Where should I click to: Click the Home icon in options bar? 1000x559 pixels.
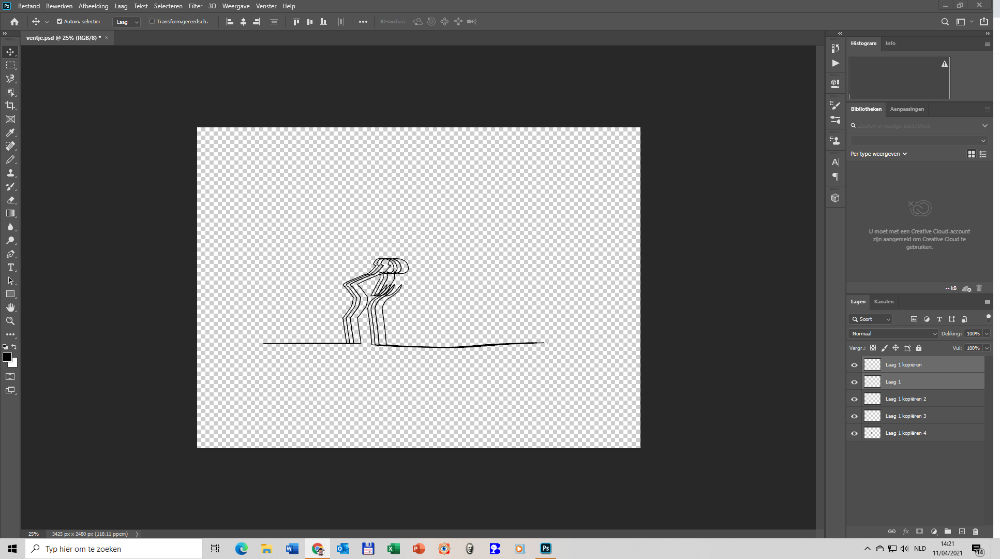(14, 21)
